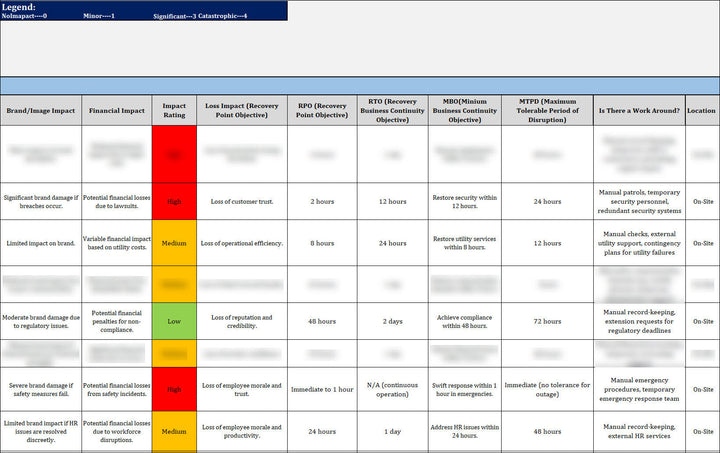Click the Location column header
Image resolution: width=720 pixels, height=453 pixels.
tap(702, 110)
